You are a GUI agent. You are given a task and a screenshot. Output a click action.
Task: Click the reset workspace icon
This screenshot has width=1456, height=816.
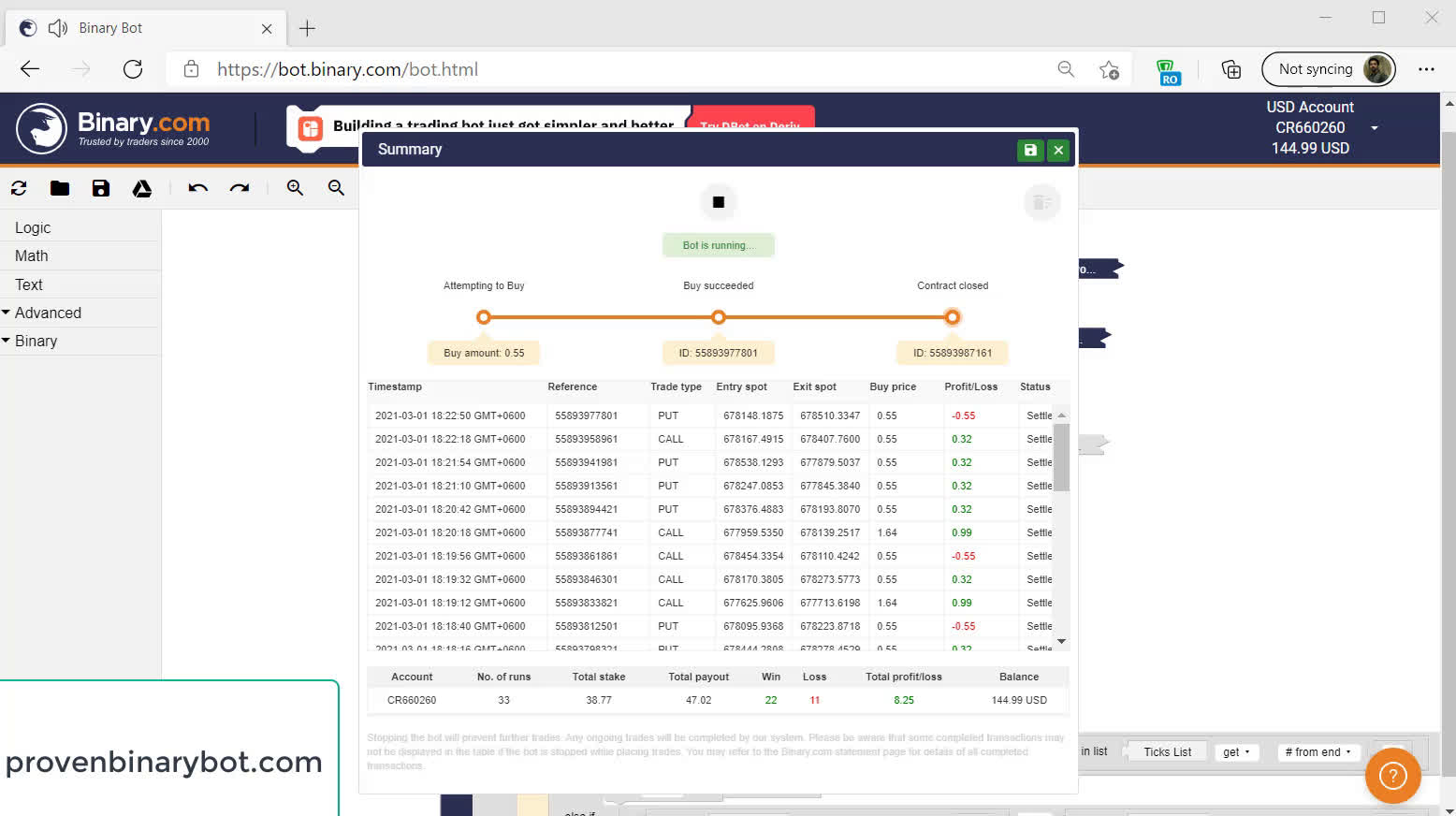click(19, 188)
